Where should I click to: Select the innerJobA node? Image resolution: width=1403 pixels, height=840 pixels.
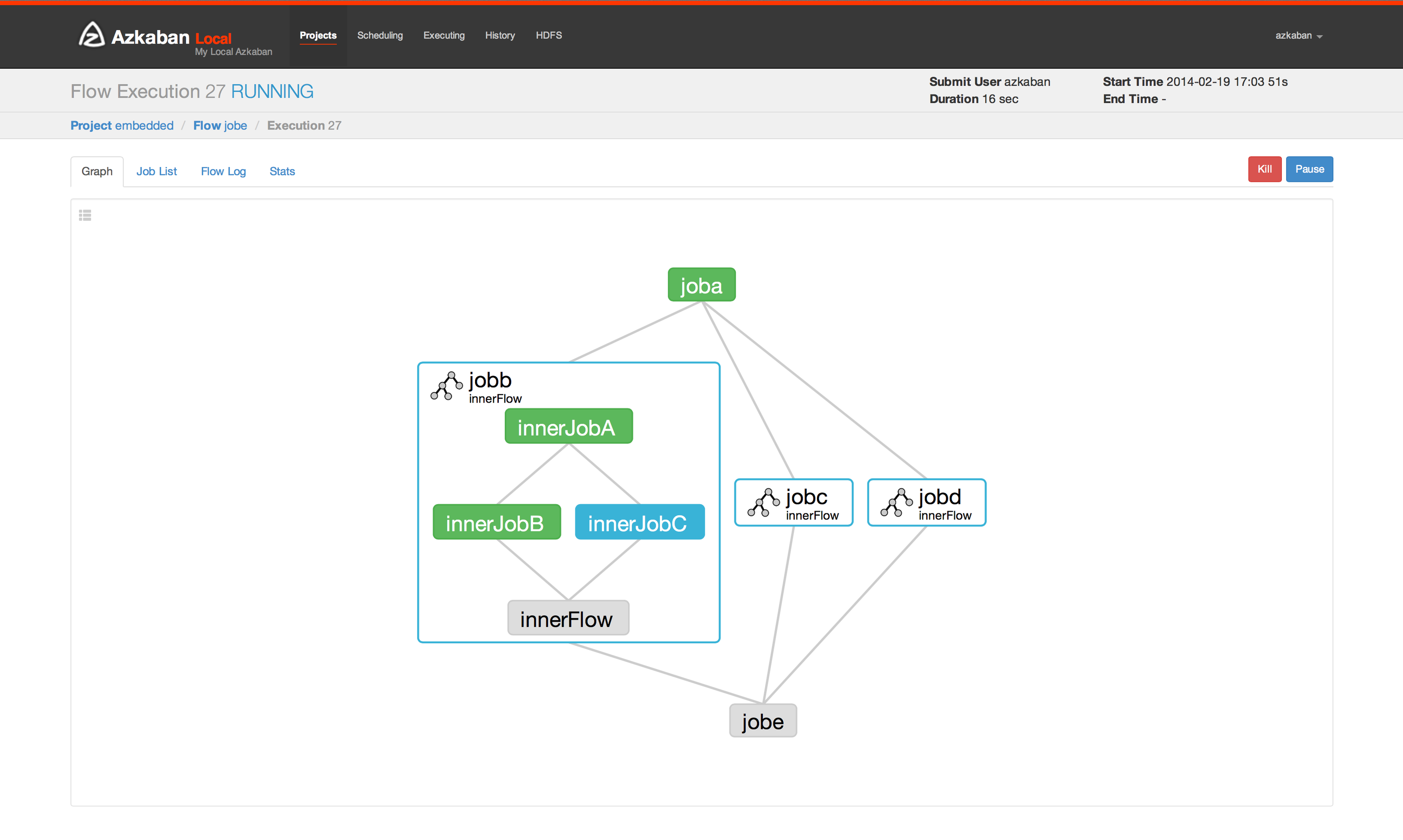point(568,427)
